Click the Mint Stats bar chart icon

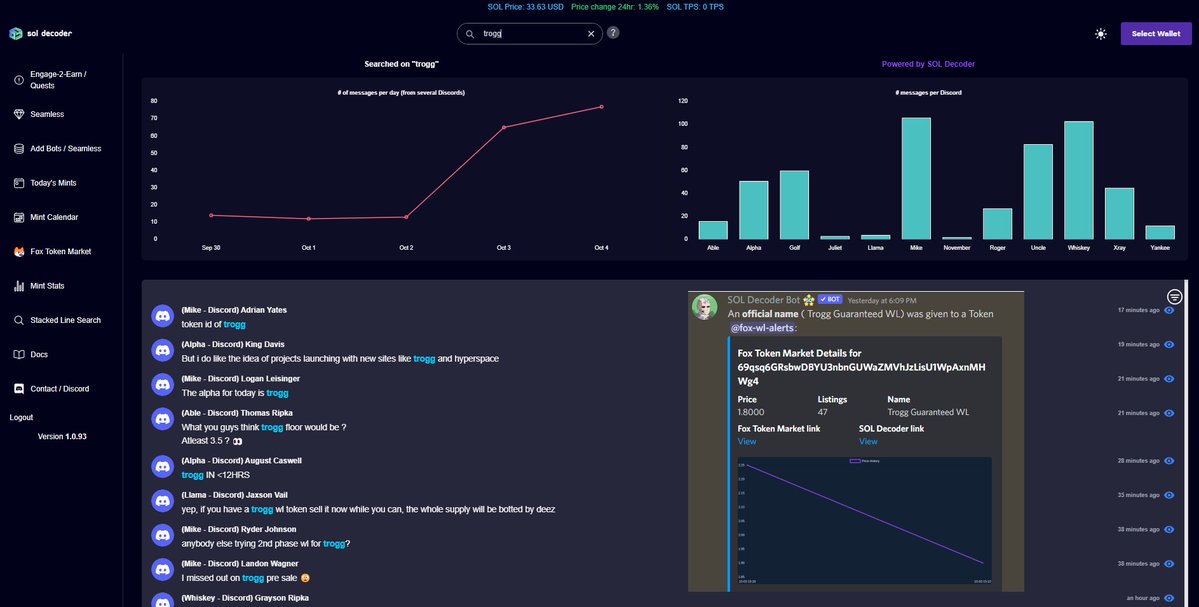[x=19, y=286]
